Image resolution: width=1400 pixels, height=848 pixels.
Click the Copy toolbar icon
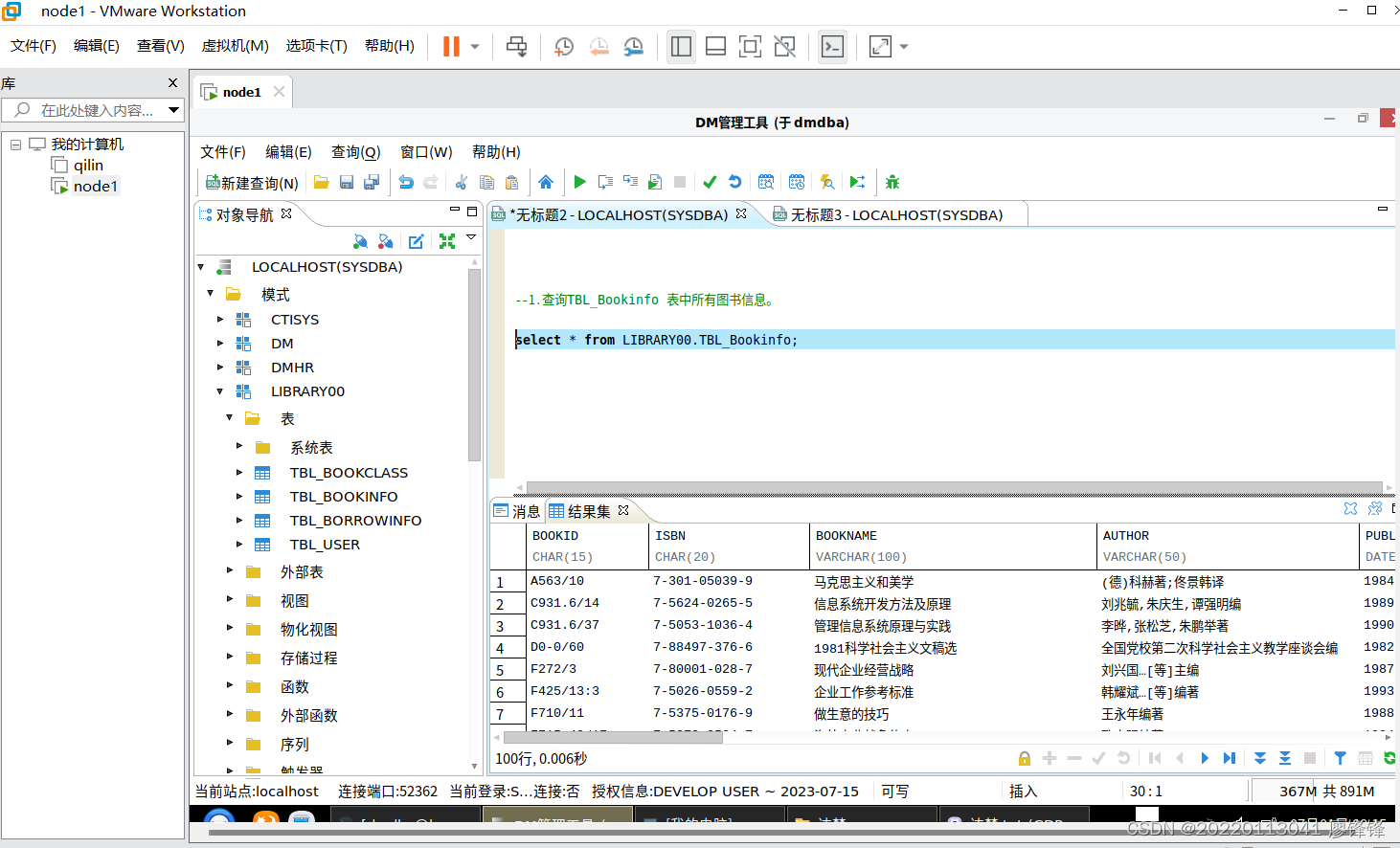pos(486,182)
